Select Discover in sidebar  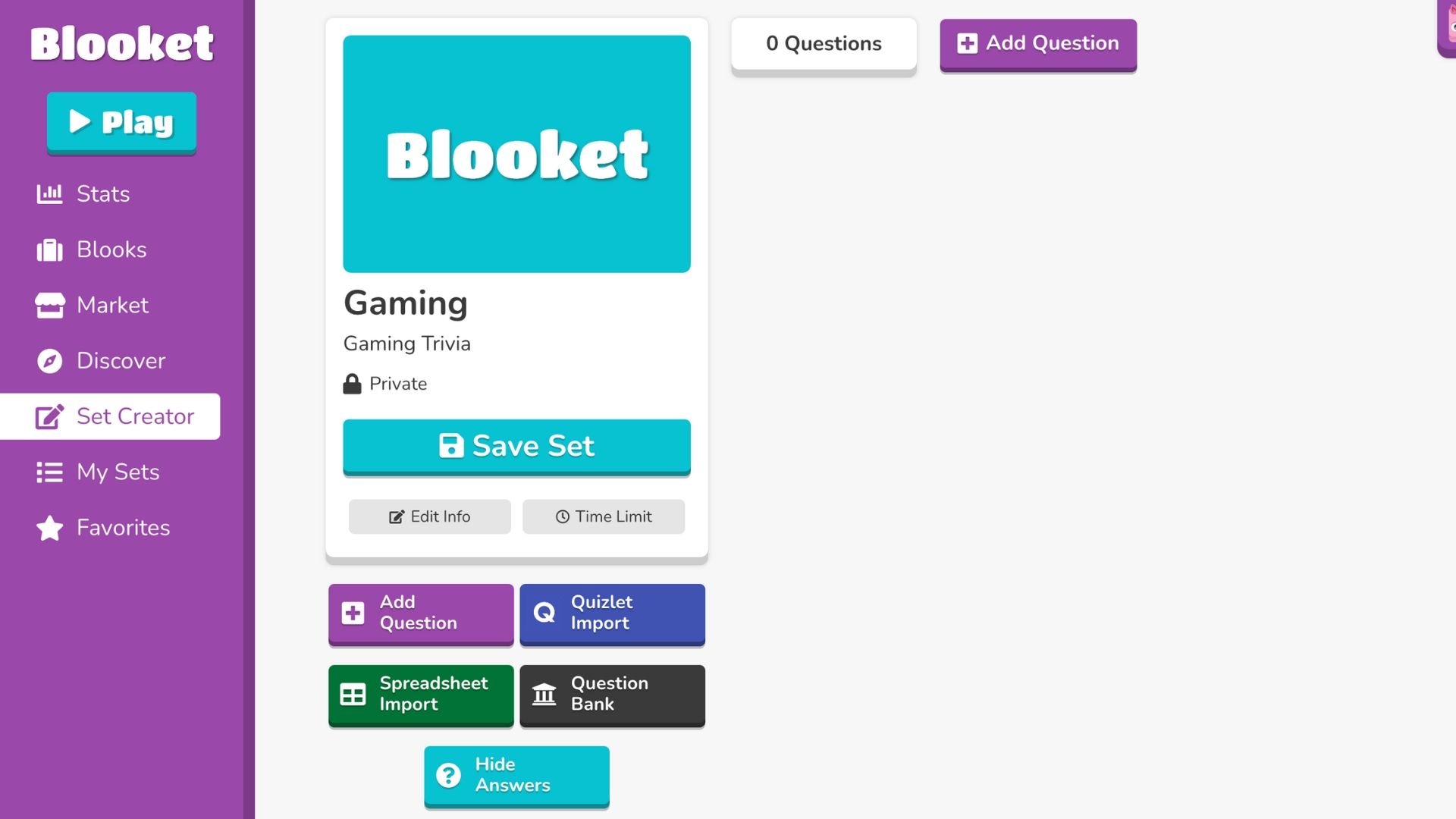pyautogui.click(x=121, y=361)
